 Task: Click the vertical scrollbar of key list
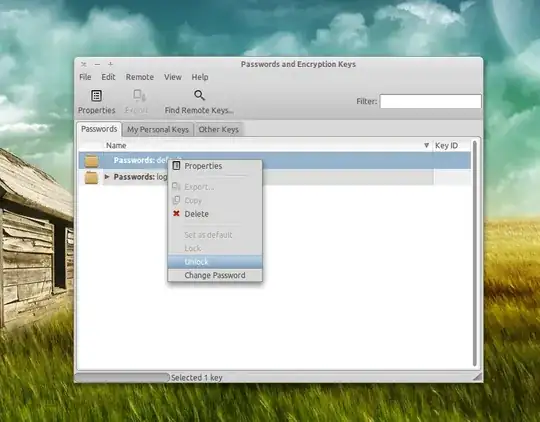pyautogui.click(x=475, y=253)
